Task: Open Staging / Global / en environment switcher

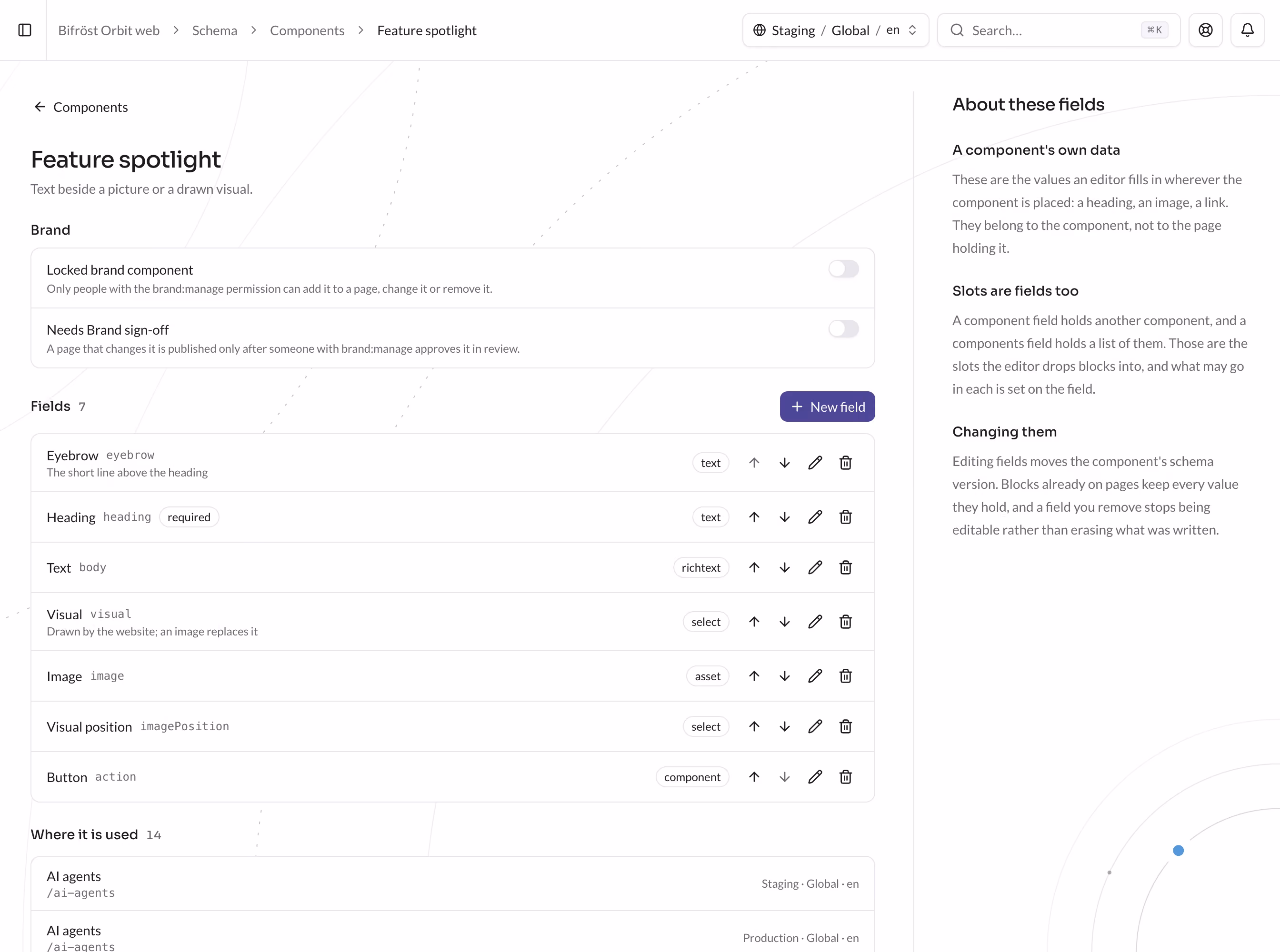Action: (x=835, y=30)
